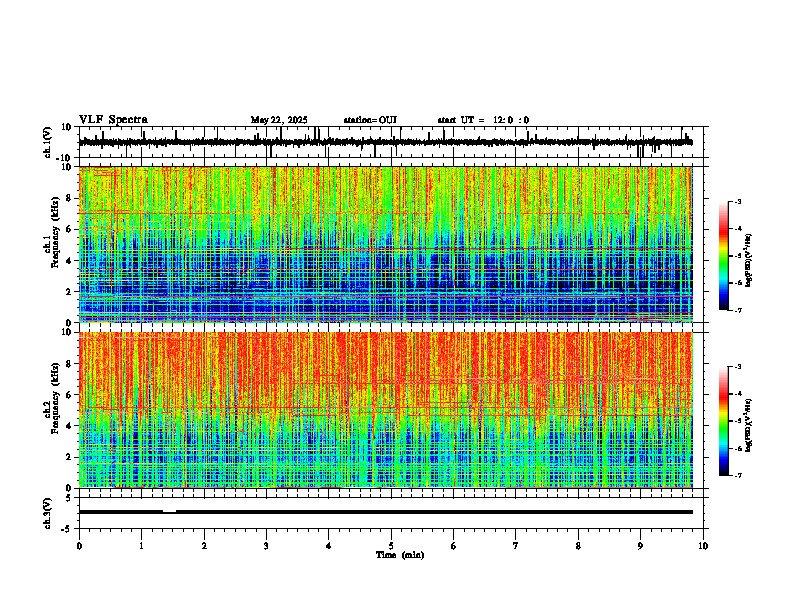Click ch.2 color bar log(PSD) label

coord(749,425)
